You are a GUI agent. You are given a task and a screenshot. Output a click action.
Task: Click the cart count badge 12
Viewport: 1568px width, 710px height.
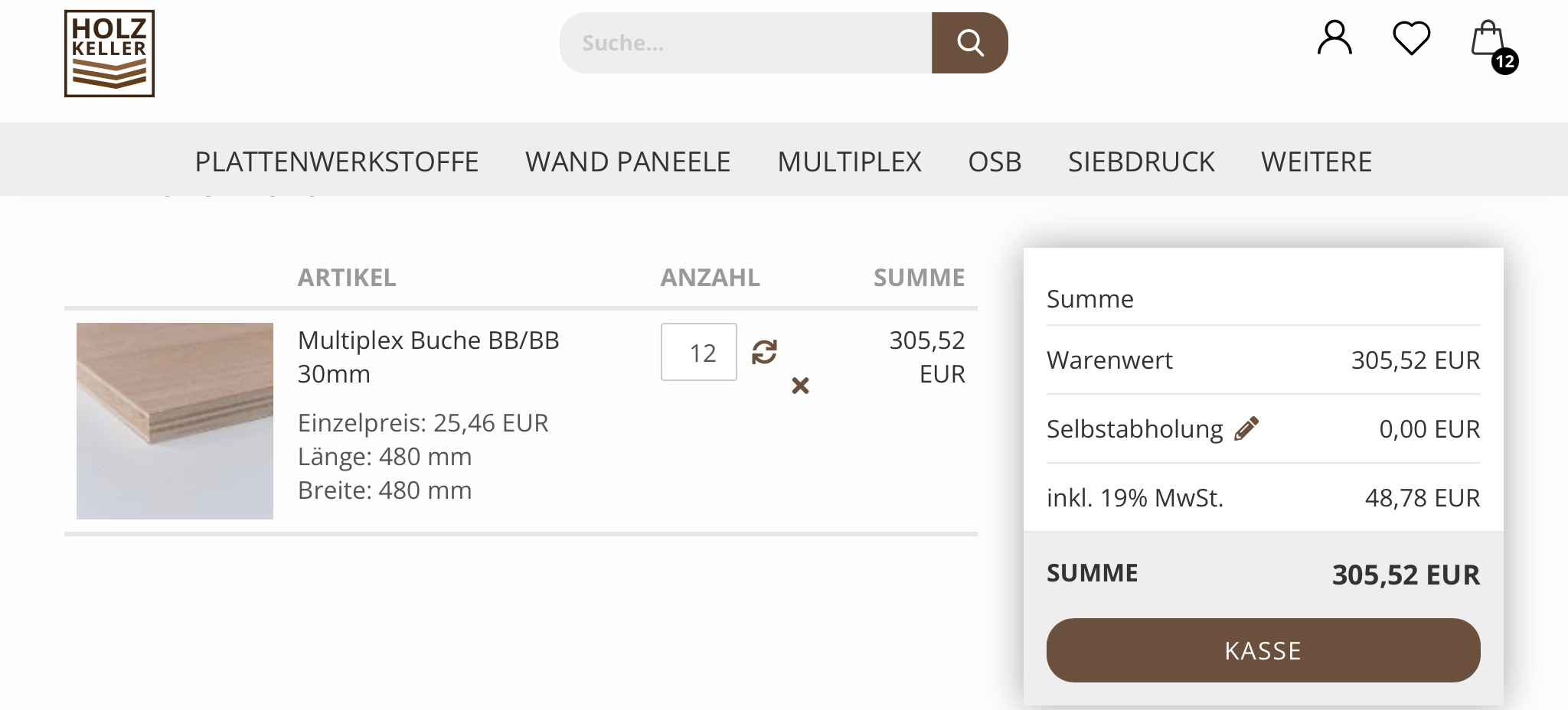pos(1505,61)
